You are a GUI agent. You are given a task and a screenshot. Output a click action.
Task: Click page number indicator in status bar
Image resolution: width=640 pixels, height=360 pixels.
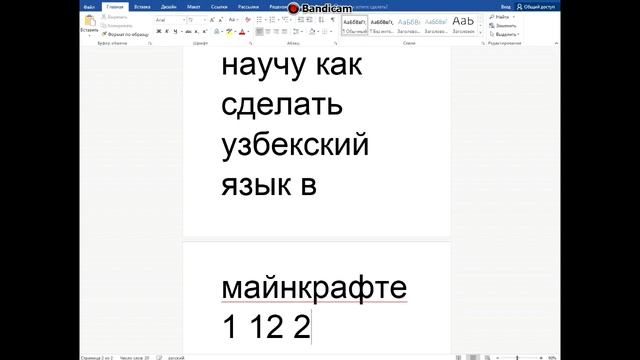click(x=97, y=358)
